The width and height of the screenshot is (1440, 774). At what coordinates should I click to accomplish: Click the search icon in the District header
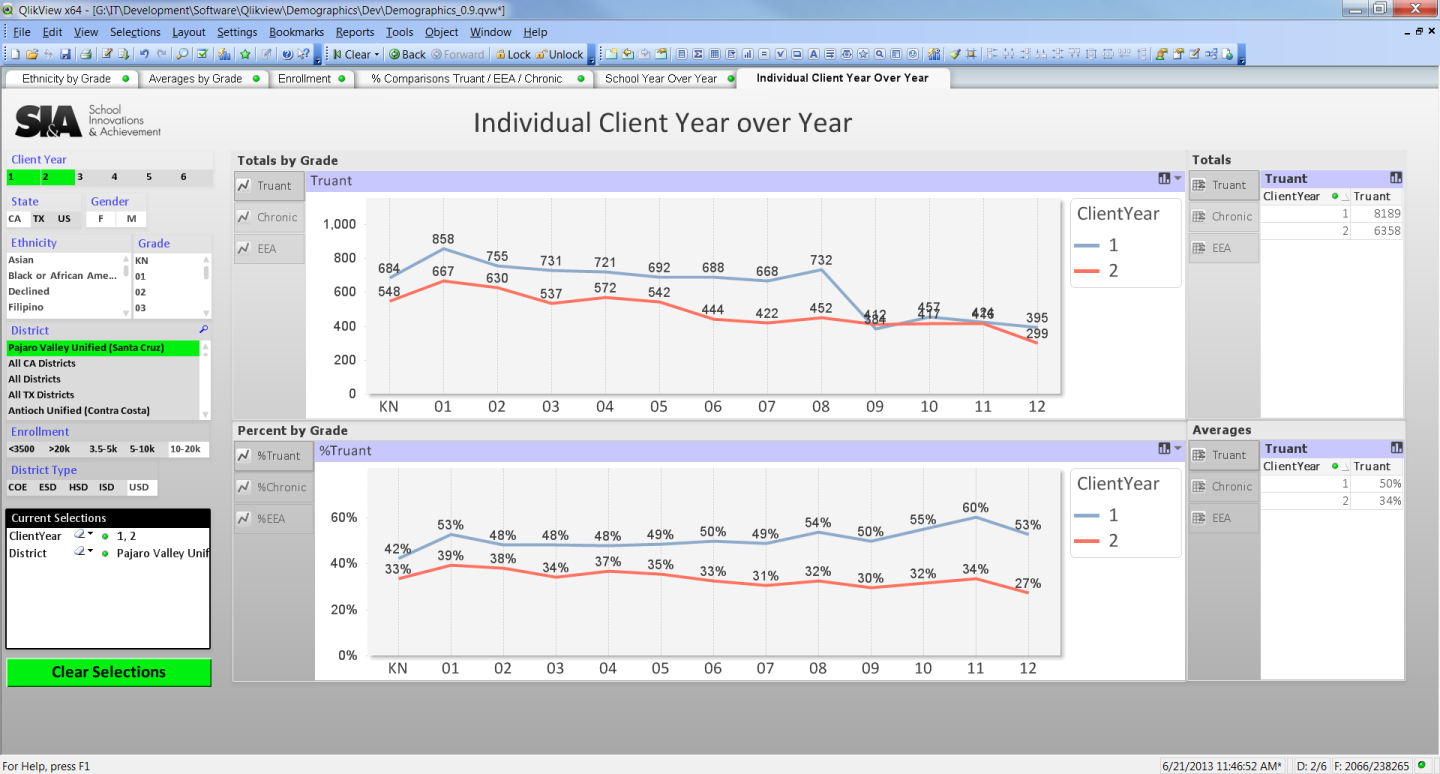point(204,329)
